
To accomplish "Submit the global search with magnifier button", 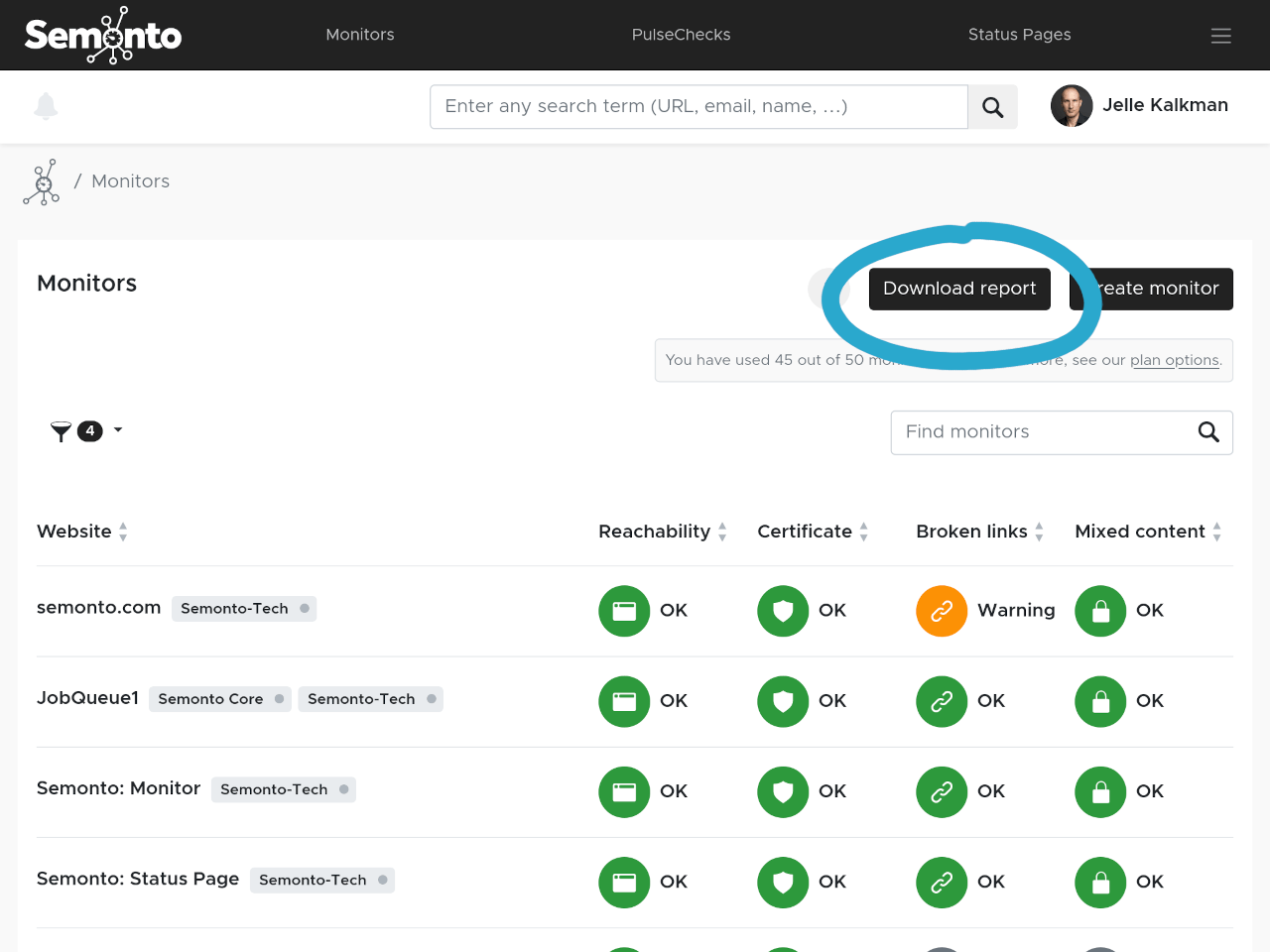I will [992, 107].
